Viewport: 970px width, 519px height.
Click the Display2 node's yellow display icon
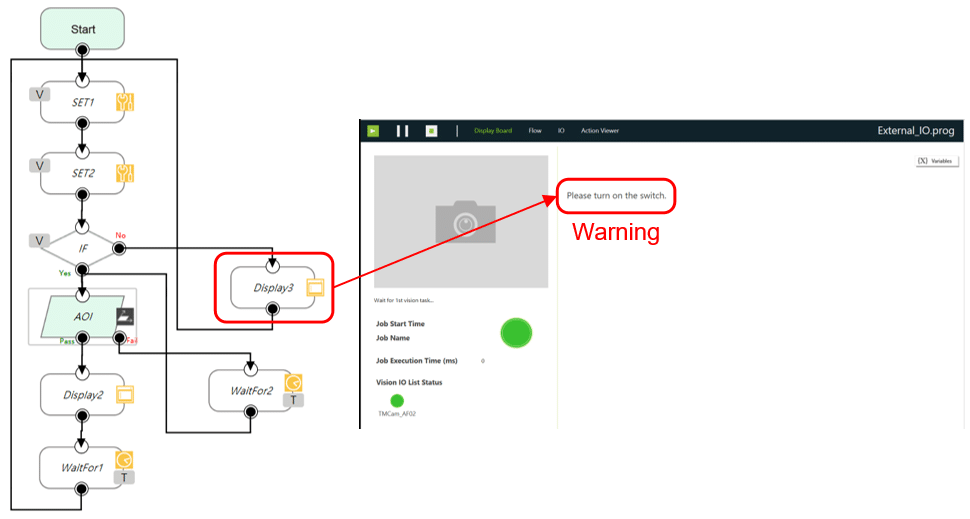(125, 394)
